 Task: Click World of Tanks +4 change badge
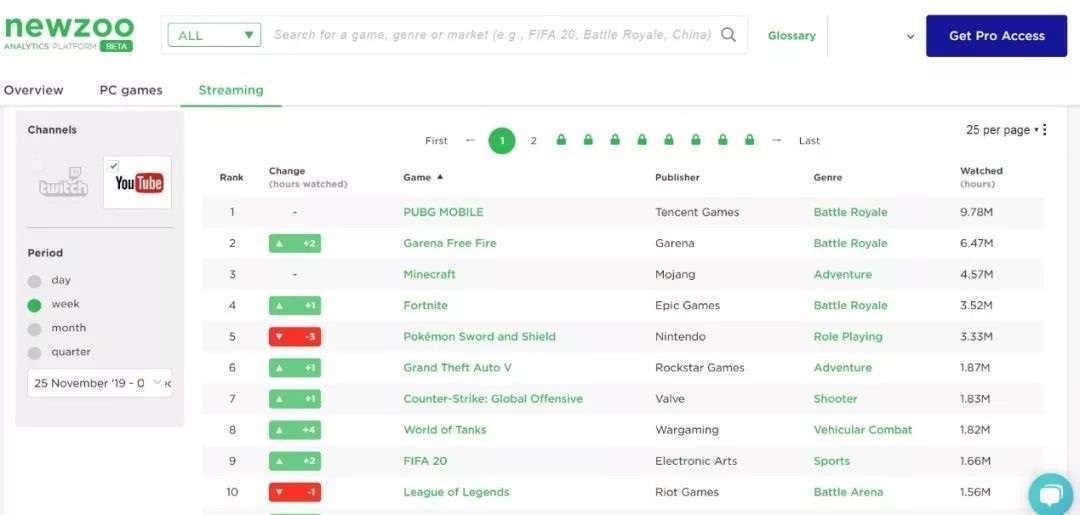(295, 430)
